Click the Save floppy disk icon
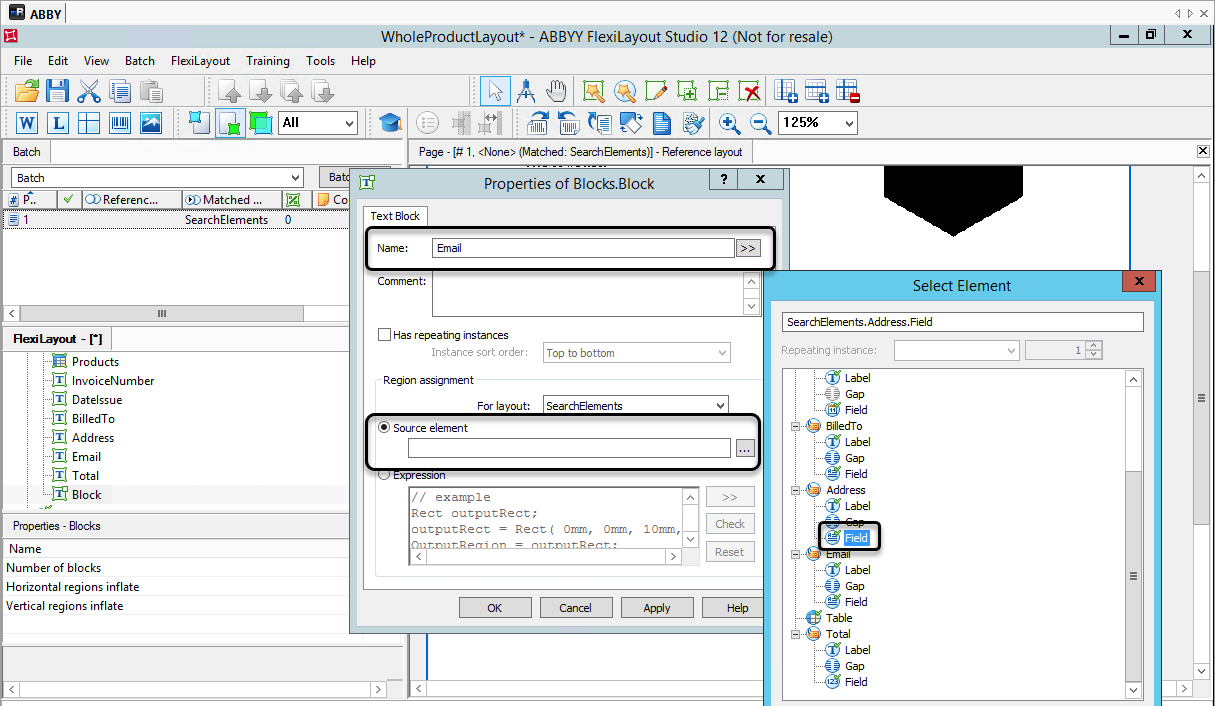Image resolution: width=1215 pixels, height=706 pixels. click(58, 92)
